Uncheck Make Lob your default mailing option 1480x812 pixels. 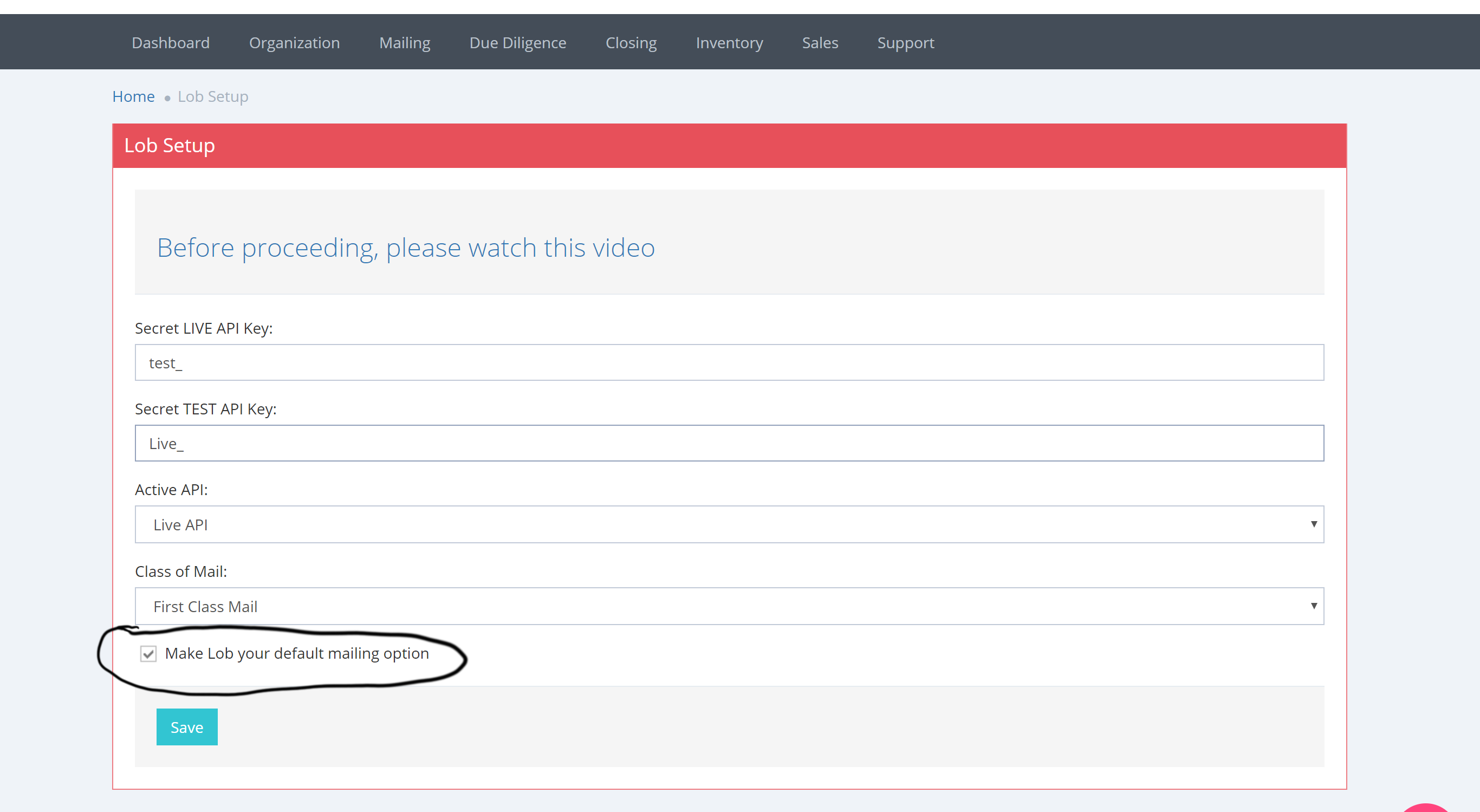click(x=148, y=654)
